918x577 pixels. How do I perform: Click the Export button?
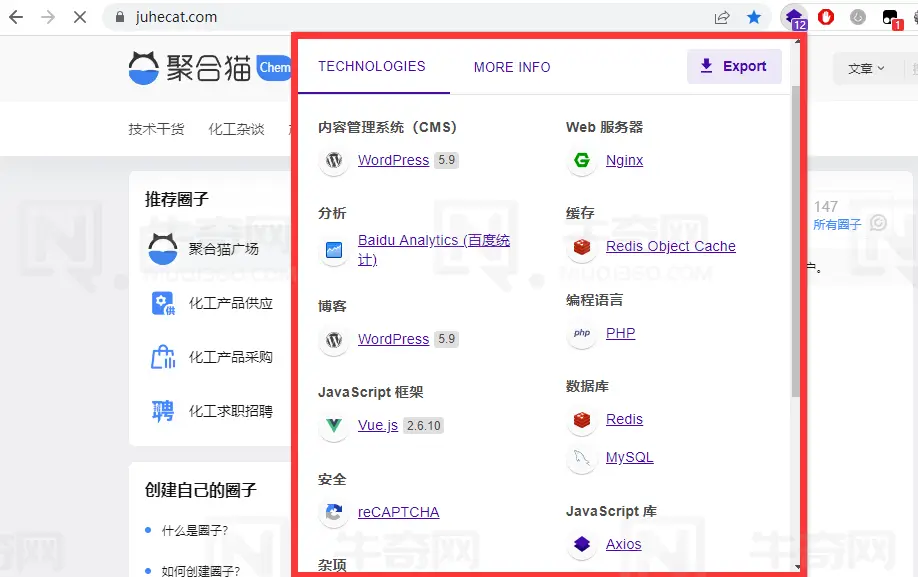coord(734,66)
